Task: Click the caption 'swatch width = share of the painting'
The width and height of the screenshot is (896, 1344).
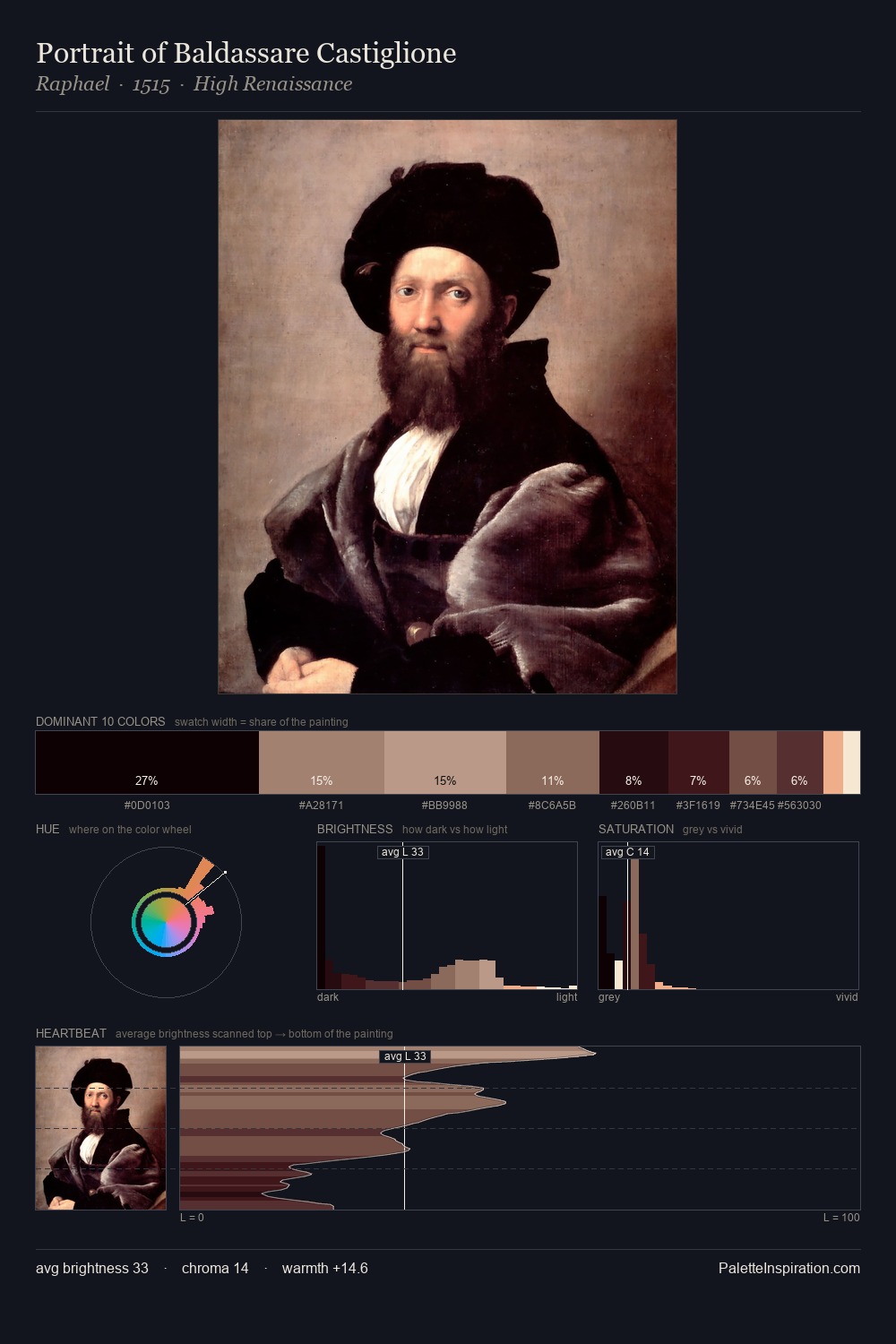Action: (262, 722)
